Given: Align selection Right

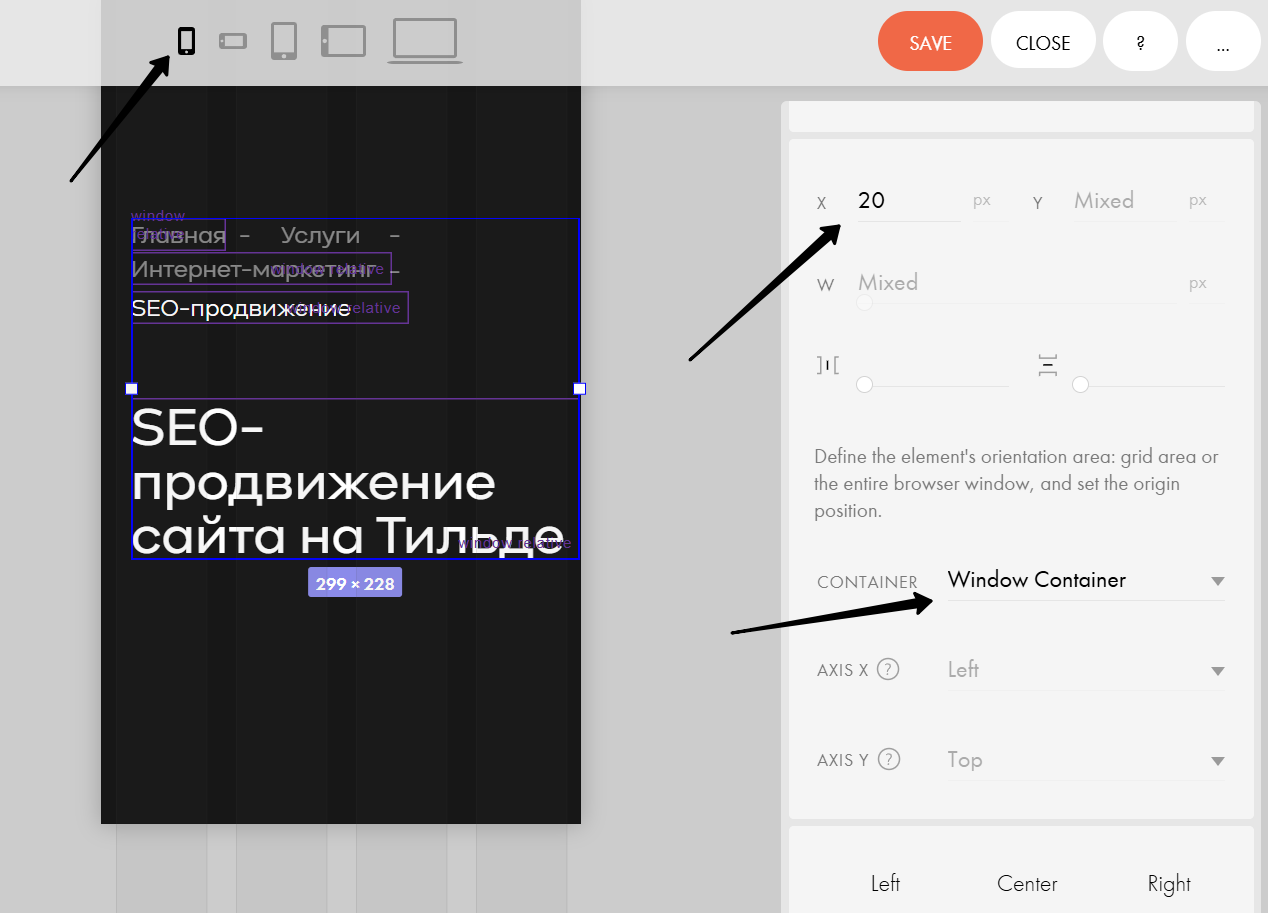Looking at the screenshot, I should (x=1169, y=883).
